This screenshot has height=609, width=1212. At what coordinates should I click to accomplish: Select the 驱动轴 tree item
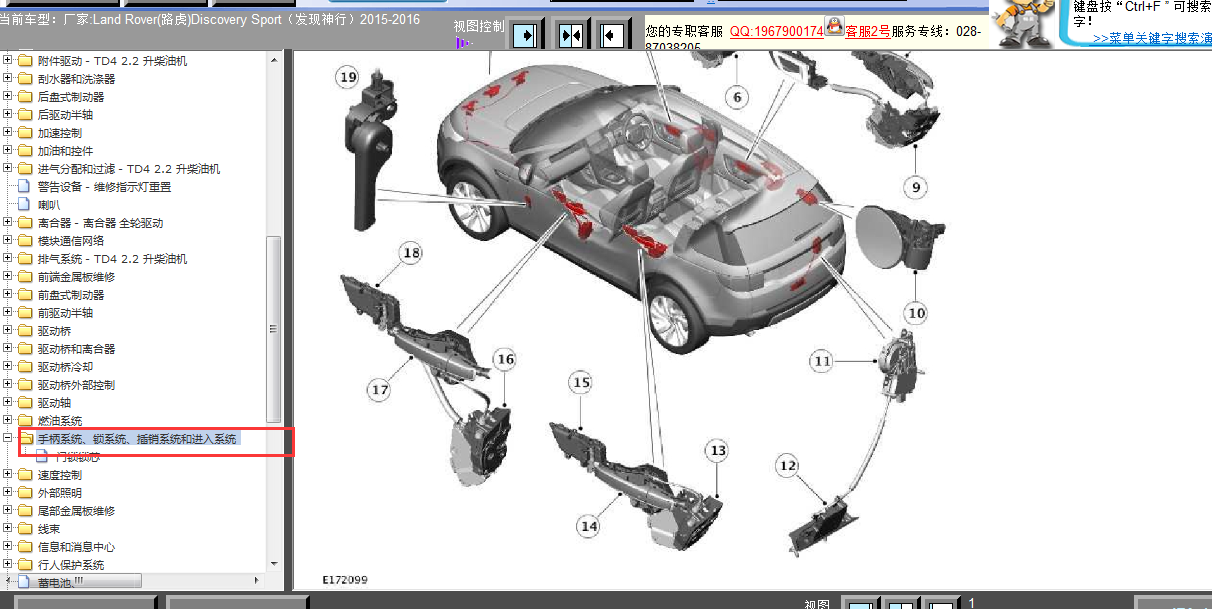pyautogui.click(x=54, y=403)
